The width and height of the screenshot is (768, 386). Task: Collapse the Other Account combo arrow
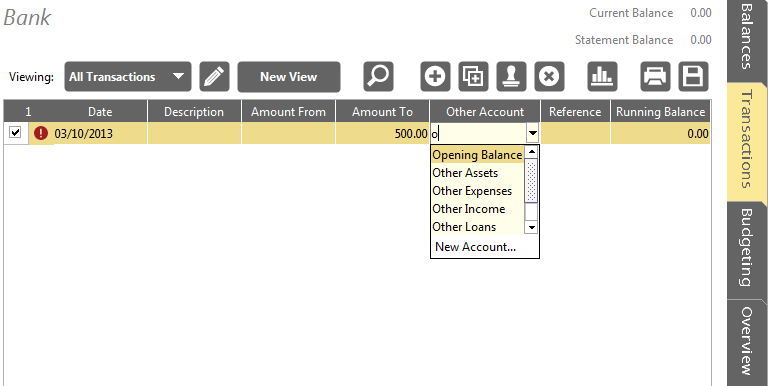(532, 133)
